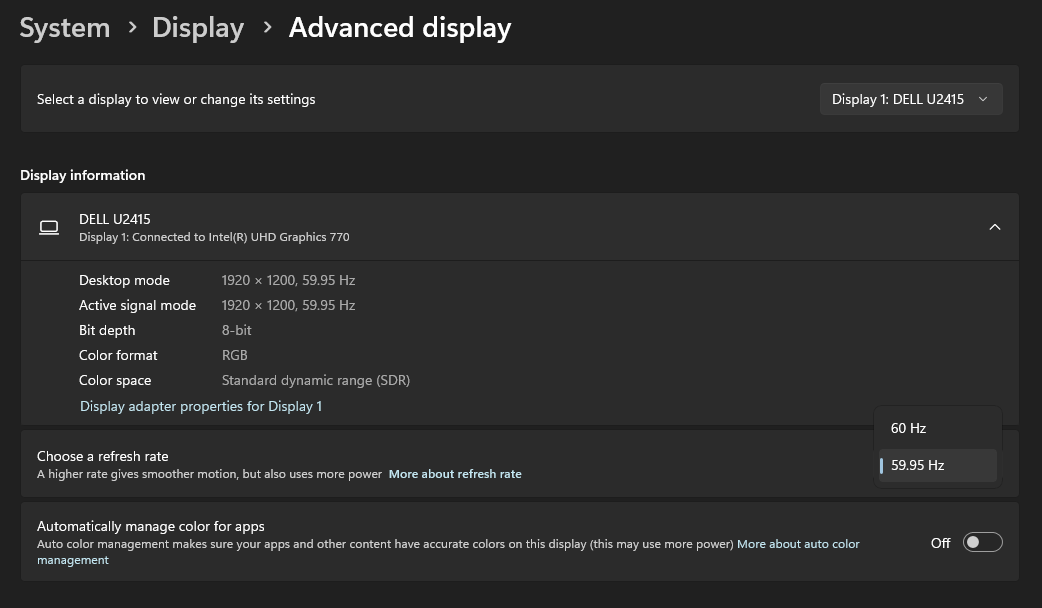Open More about auto color management link
This screenshot has height=608, width=1042.
(x=797, y=544)
